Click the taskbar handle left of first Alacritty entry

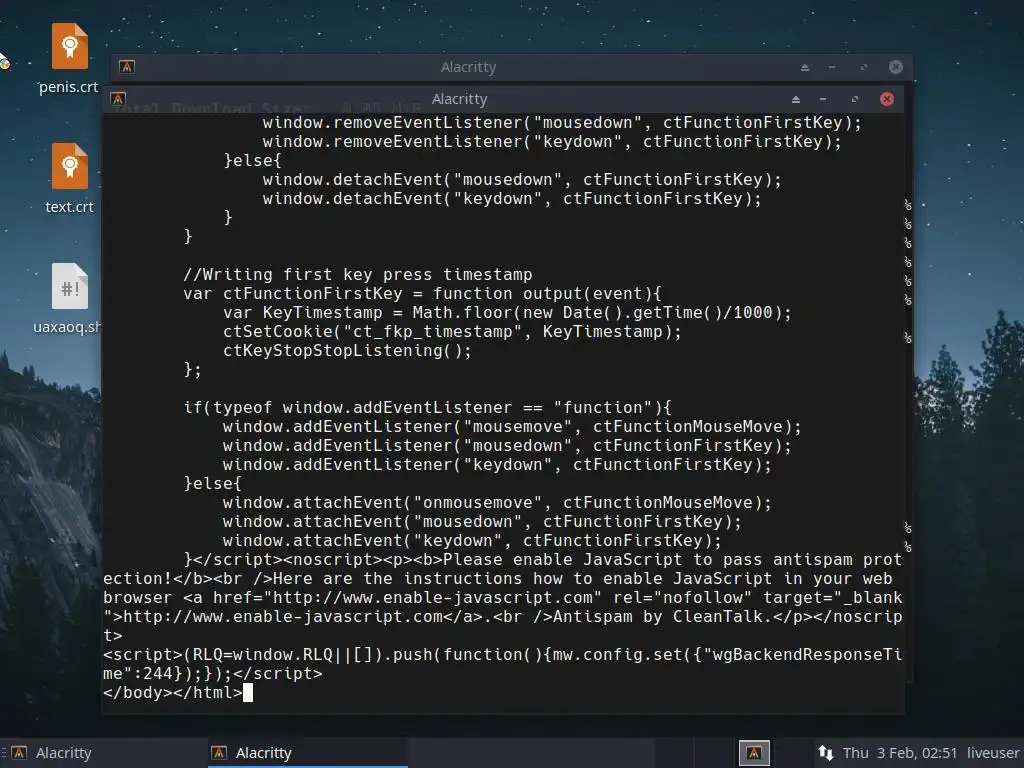pos(3,753)
